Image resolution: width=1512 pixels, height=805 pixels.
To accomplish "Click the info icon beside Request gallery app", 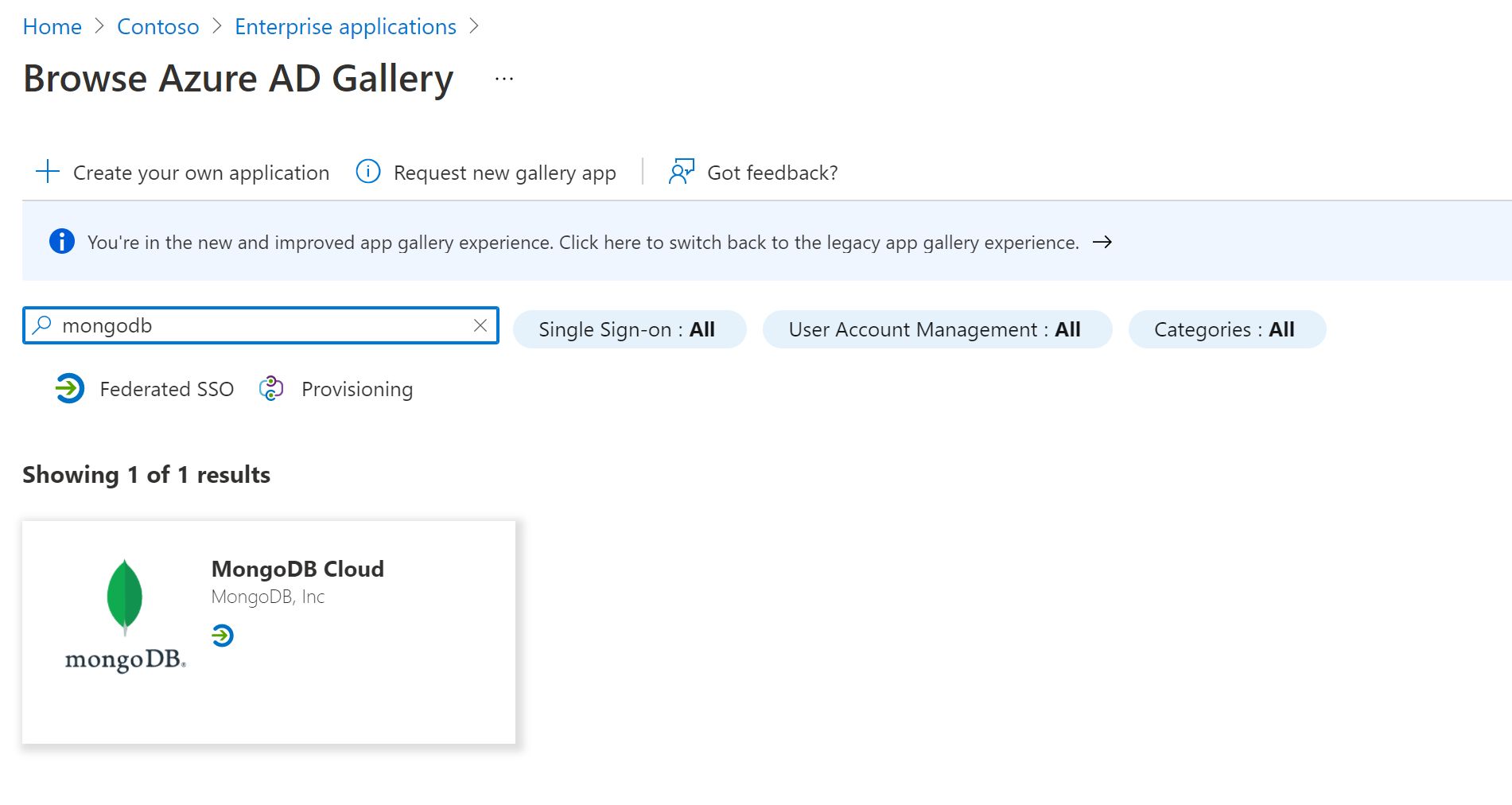I will click(x=367, y=172).
